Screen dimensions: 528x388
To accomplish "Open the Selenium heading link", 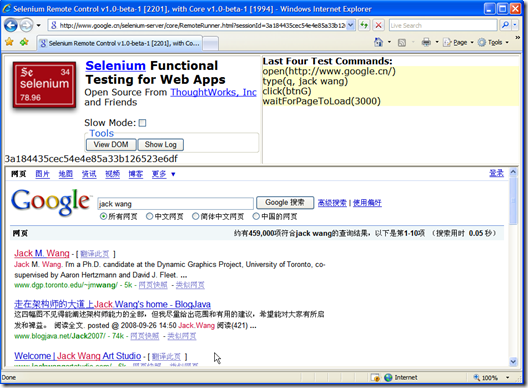I will tap(116, 66).
